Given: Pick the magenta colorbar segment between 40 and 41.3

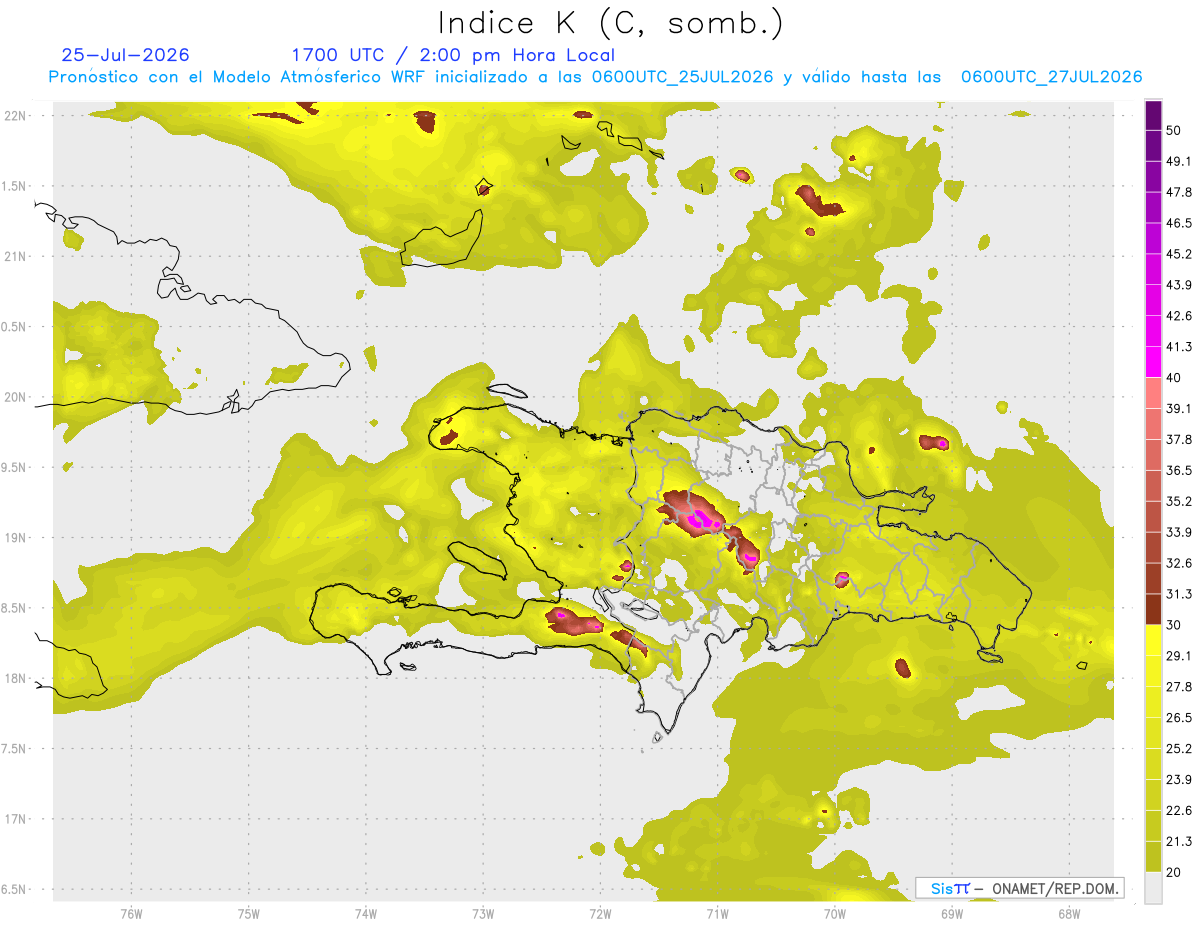Looking at the screenshot, I should 1153,362.
